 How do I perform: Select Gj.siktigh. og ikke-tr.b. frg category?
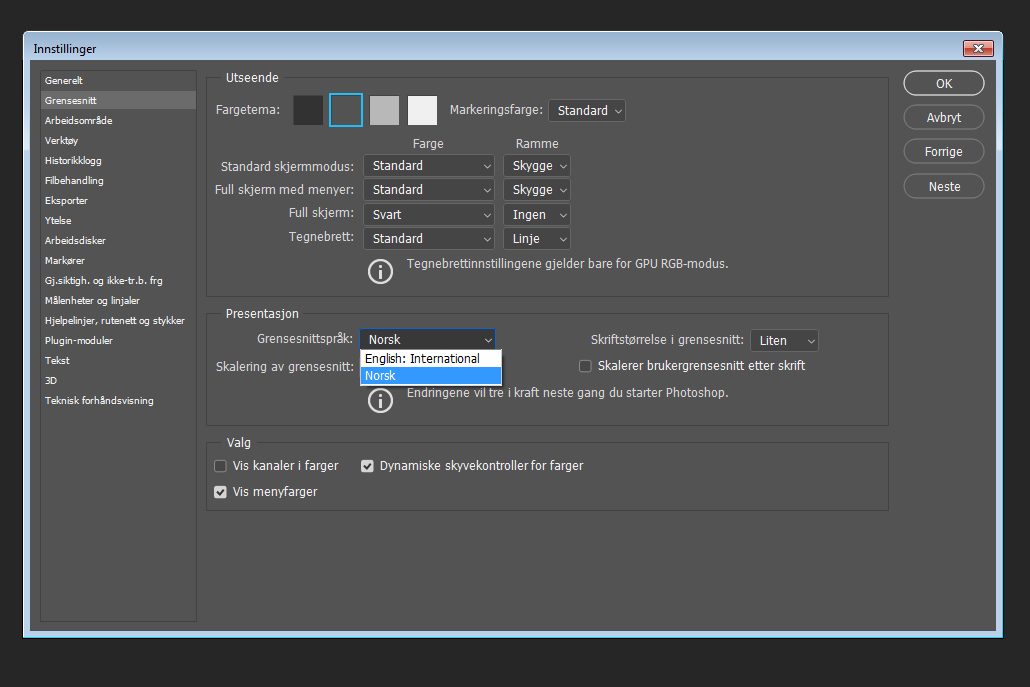click(118, 280)
